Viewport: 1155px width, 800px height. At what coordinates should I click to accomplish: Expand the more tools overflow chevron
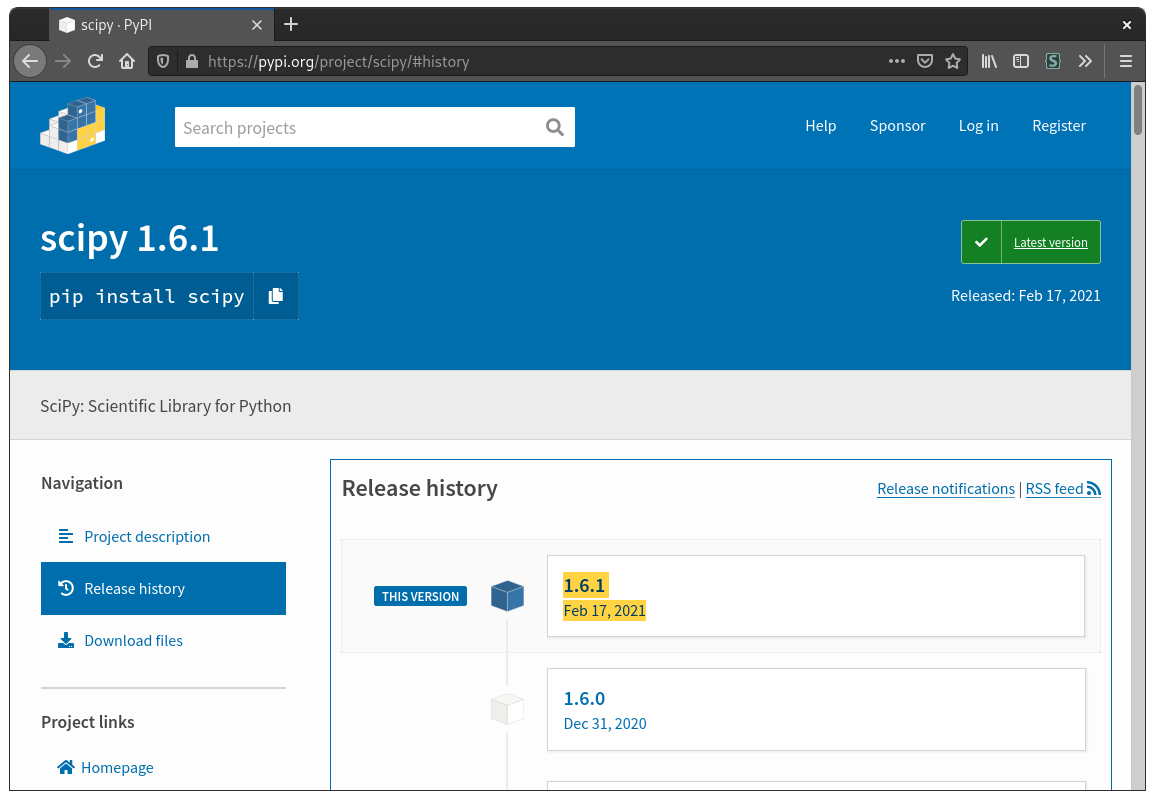[x=1085, y=61]
